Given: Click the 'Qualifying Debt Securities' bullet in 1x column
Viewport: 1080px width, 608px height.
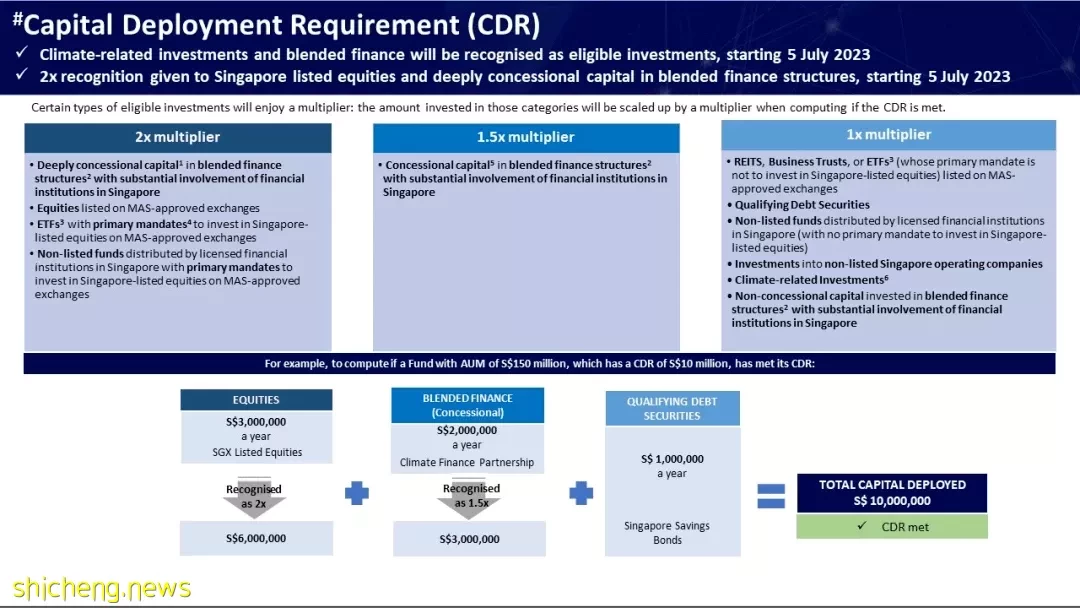Looking at the screenshot, I should point(799,205).
